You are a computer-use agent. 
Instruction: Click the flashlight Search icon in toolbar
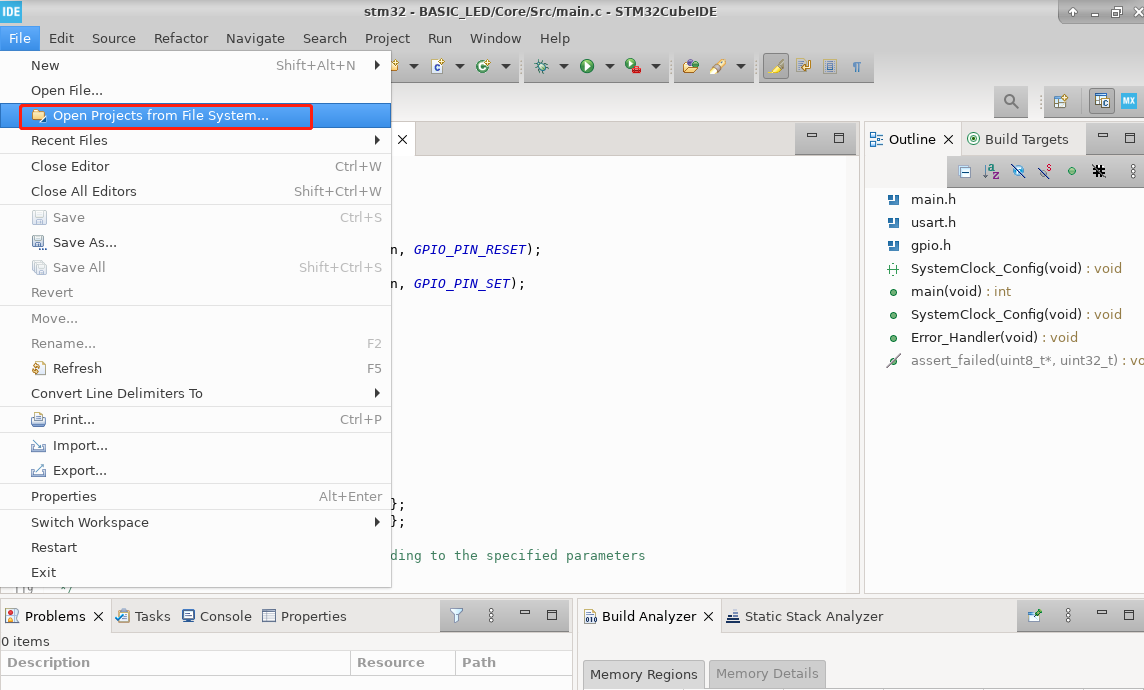coord(718,66)
